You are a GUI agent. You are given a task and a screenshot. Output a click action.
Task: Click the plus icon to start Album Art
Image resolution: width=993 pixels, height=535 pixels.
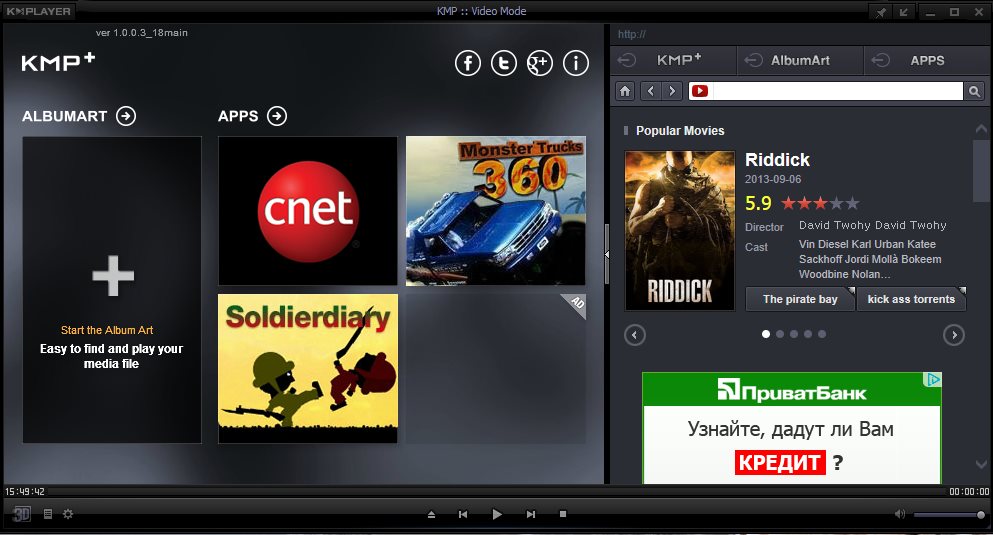click(x=113, y=275)
